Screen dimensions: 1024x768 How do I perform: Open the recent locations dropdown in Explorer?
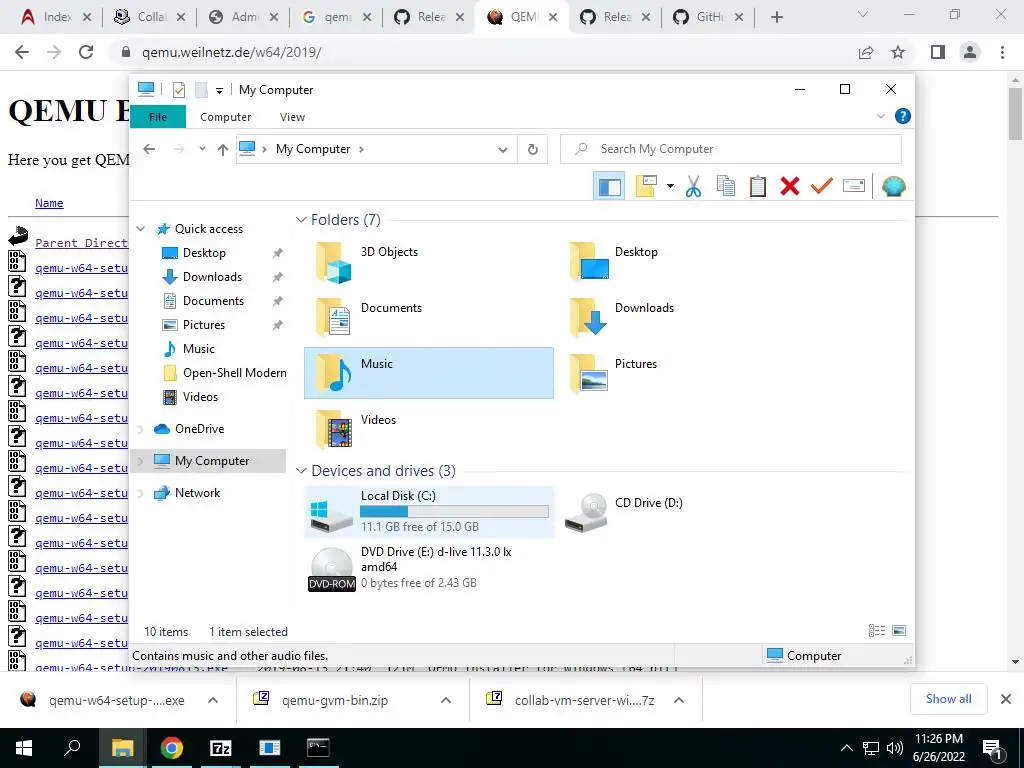coord(202,150)
